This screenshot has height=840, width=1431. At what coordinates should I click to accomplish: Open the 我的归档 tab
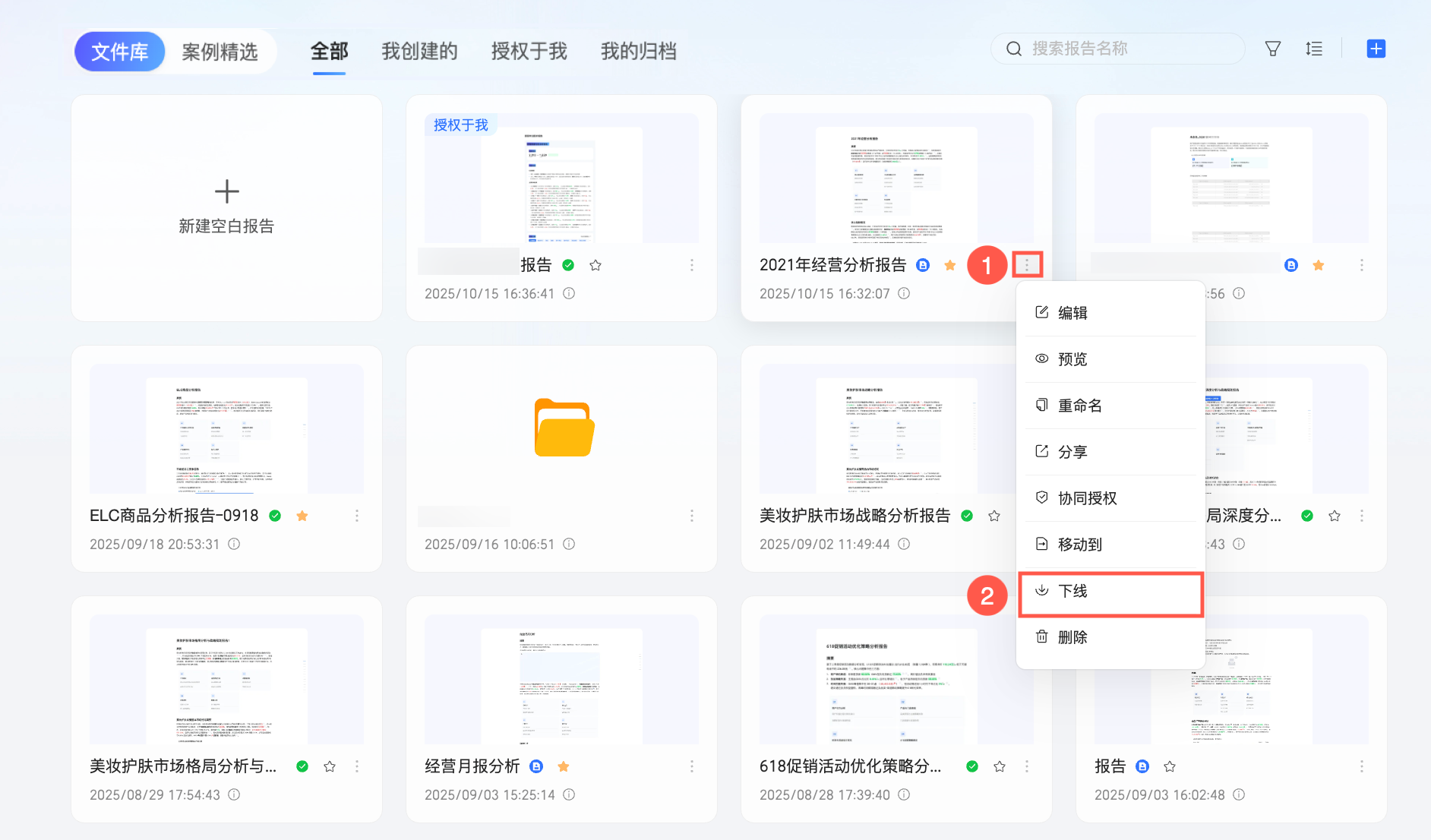639,52
